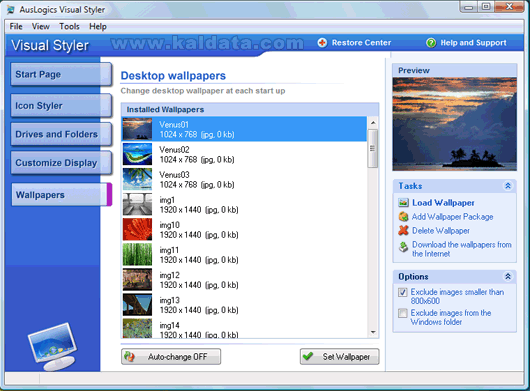Click the img13 name text

(x=169, y=300)
